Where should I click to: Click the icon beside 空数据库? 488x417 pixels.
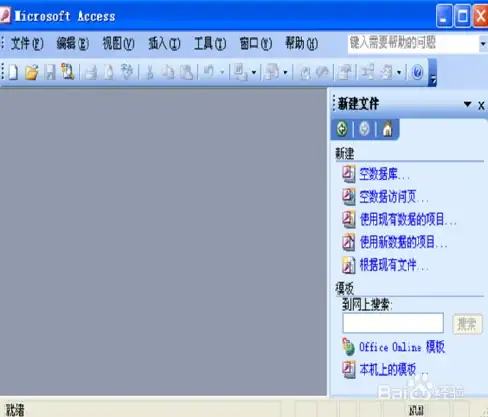[349, 174]
